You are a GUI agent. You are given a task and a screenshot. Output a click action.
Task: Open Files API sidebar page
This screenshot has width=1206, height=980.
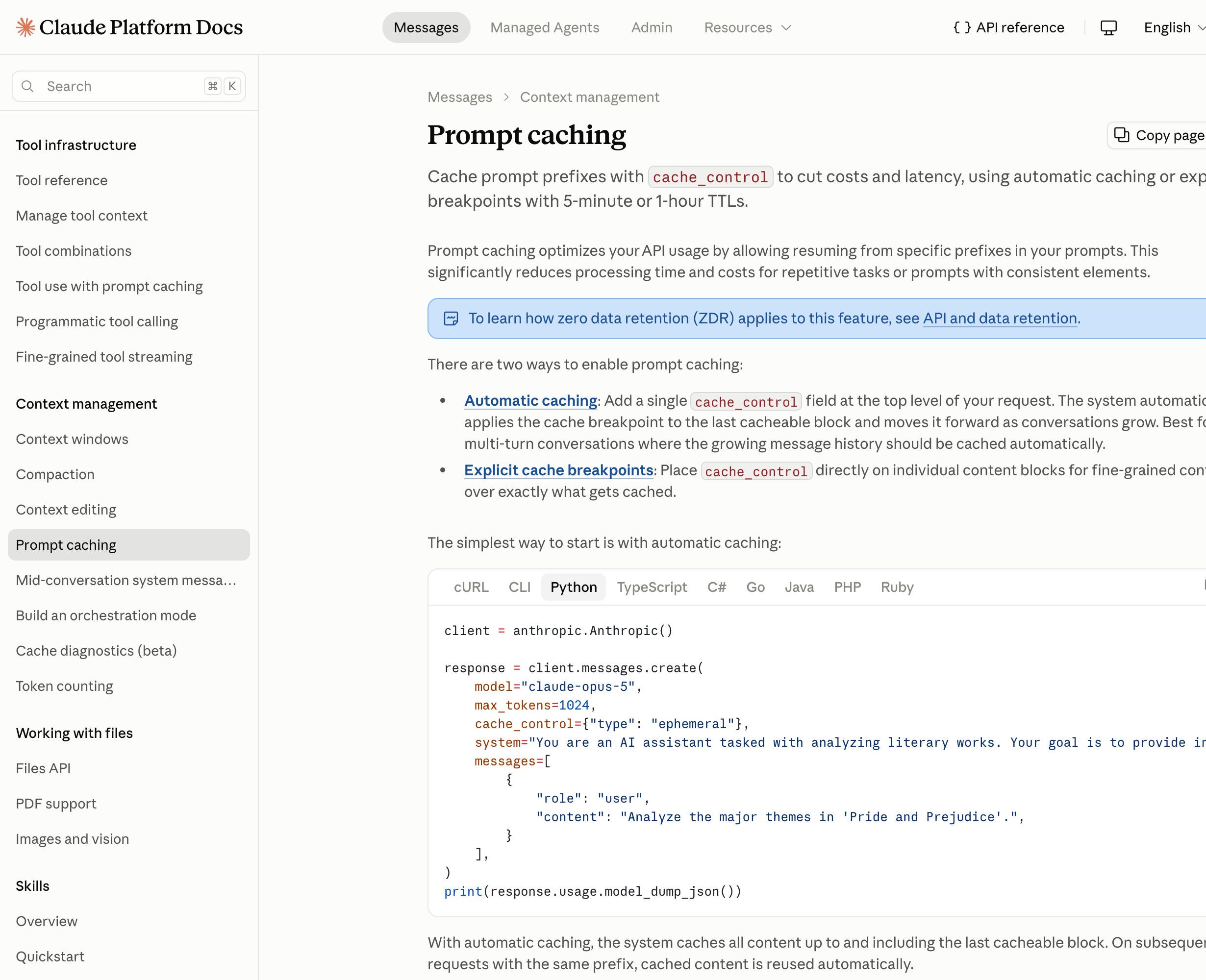click(x=43, y=768)
